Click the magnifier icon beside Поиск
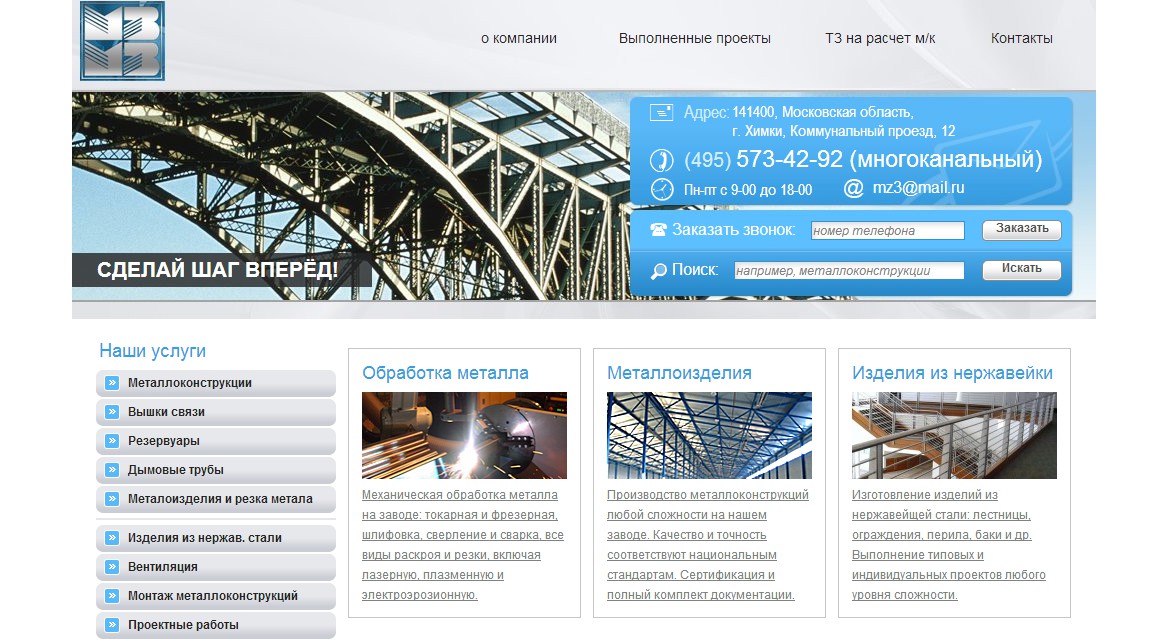The height and width of the screenshot is (639, 1164). tap(658, 271)
